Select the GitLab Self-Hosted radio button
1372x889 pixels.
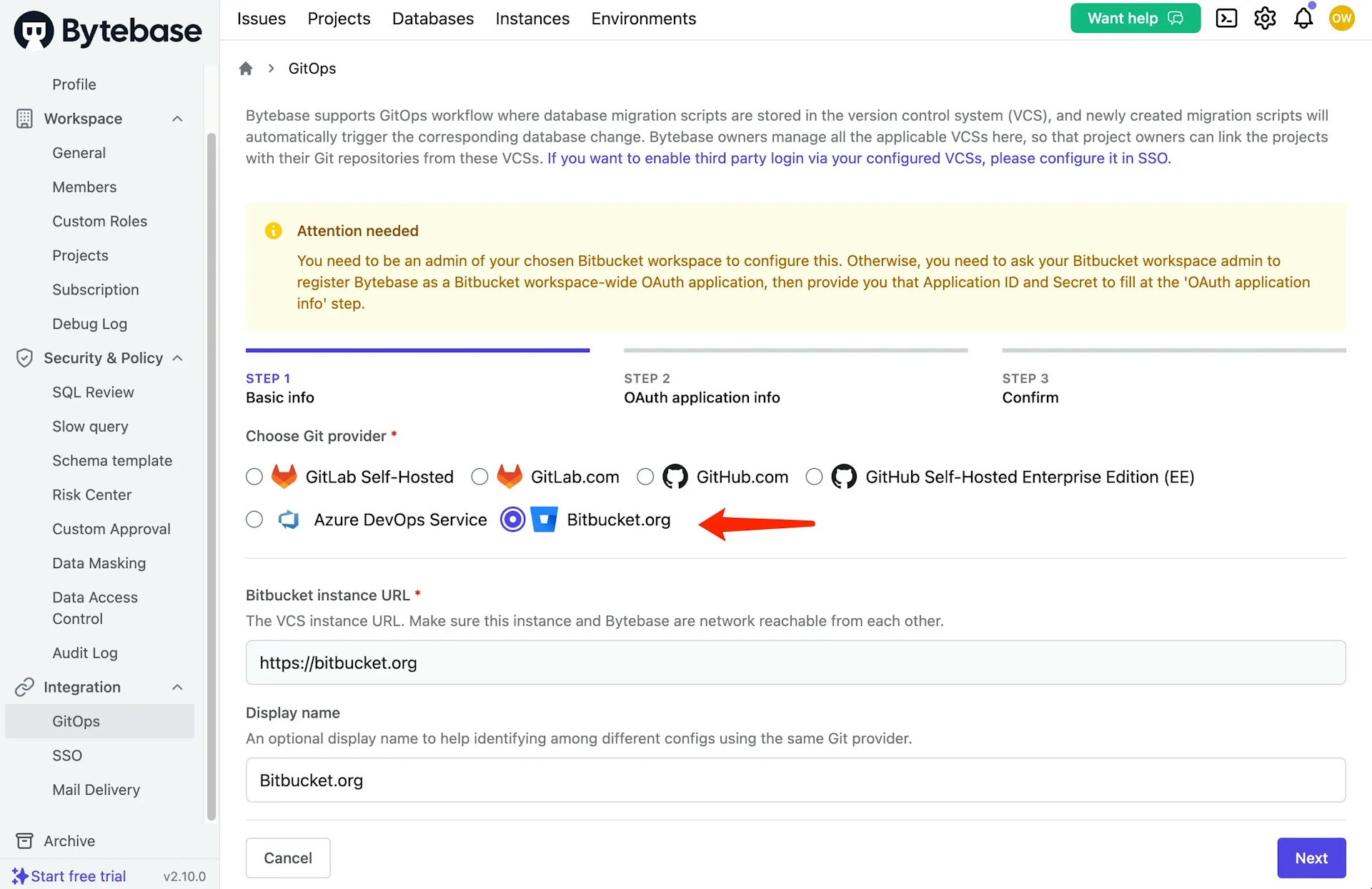click(254, 476)
